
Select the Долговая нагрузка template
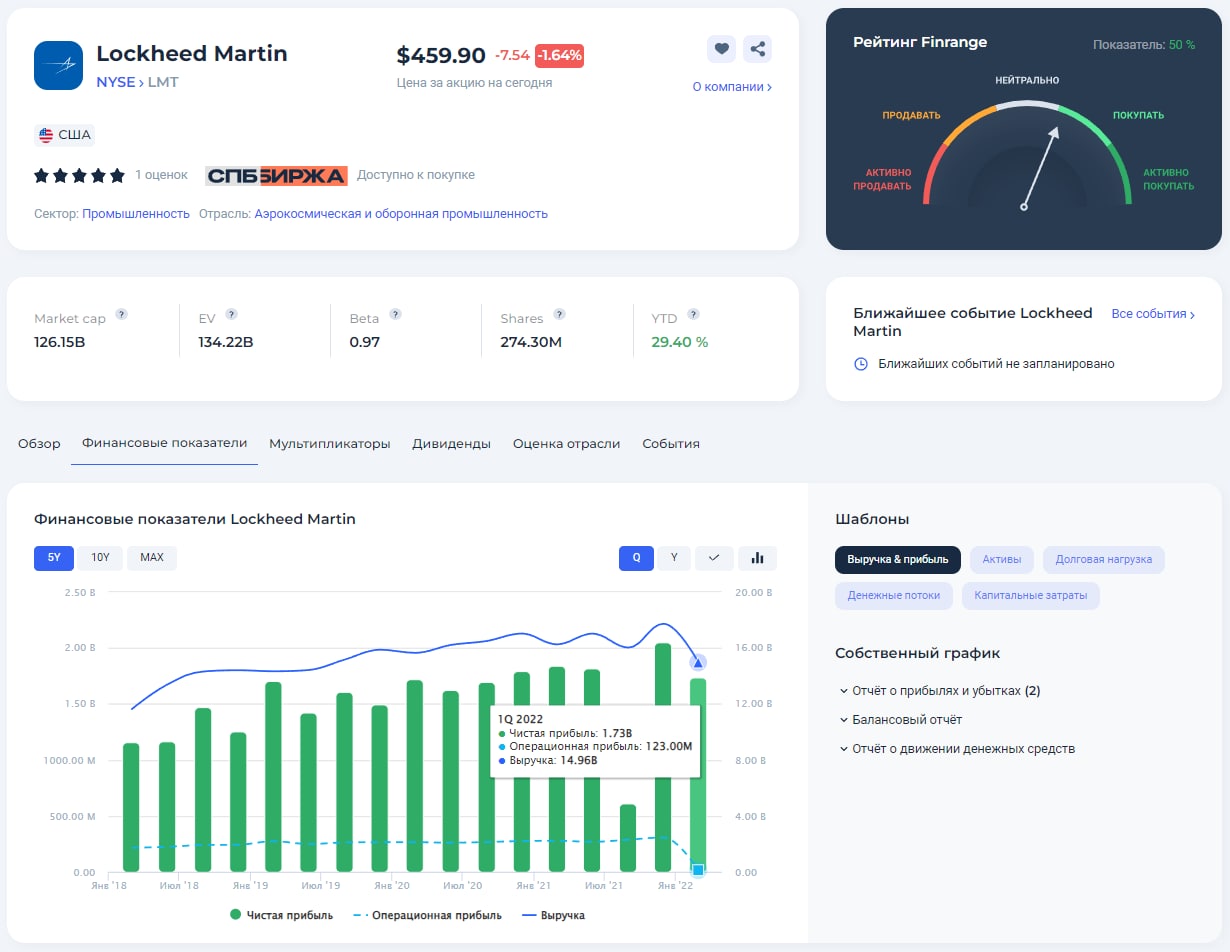click(1104, 560)
